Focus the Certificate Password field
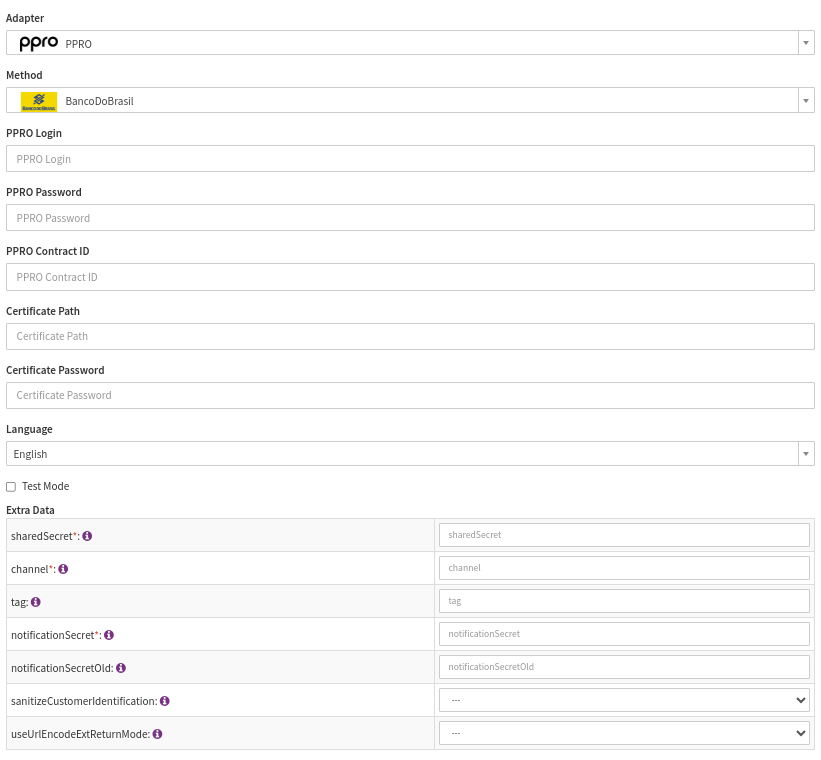 [410, 395]
